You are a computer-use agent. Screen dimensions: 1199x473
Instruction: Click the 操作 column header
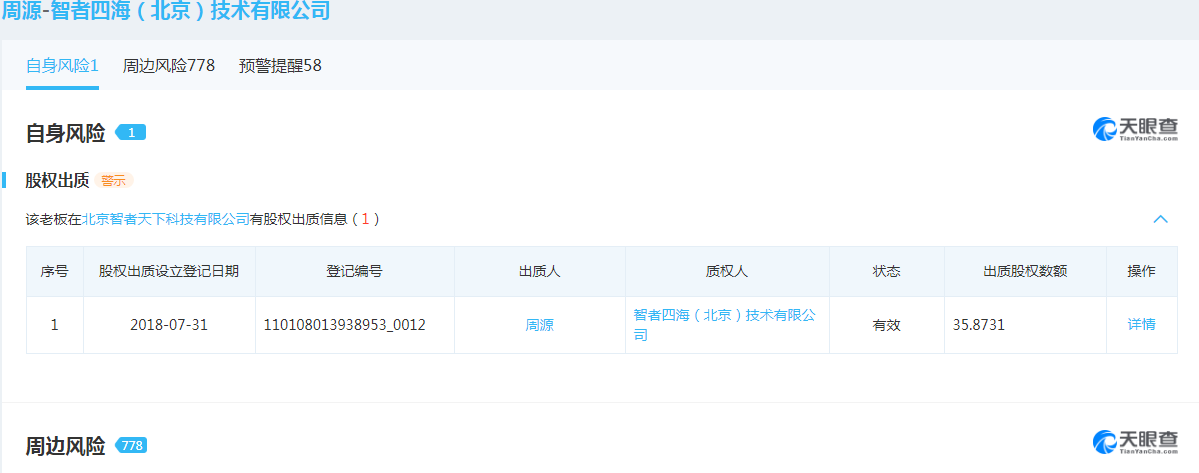coord(1142,271)
